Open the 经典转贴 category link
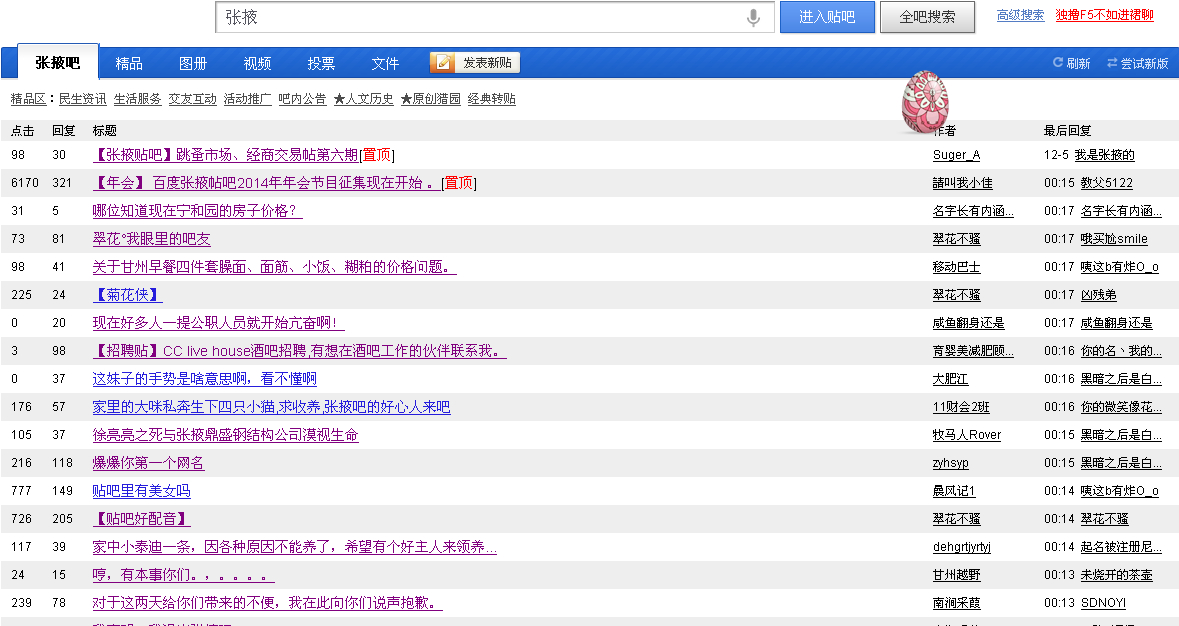The height and width of the screenshot is (626, 1179). [492, 99]
